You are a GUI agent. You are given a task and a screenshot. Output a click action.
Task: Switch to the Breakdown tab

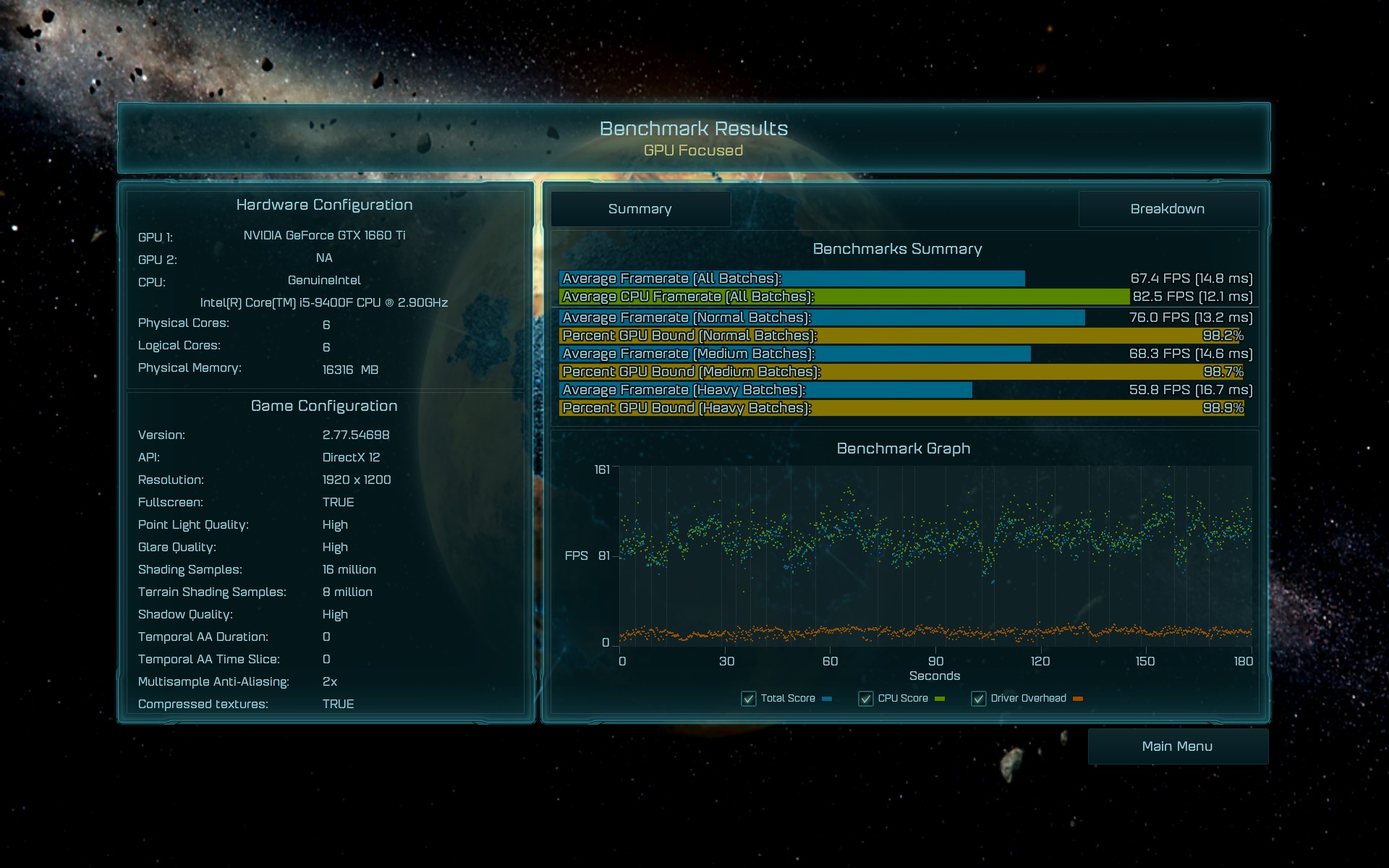point(1168,209)
